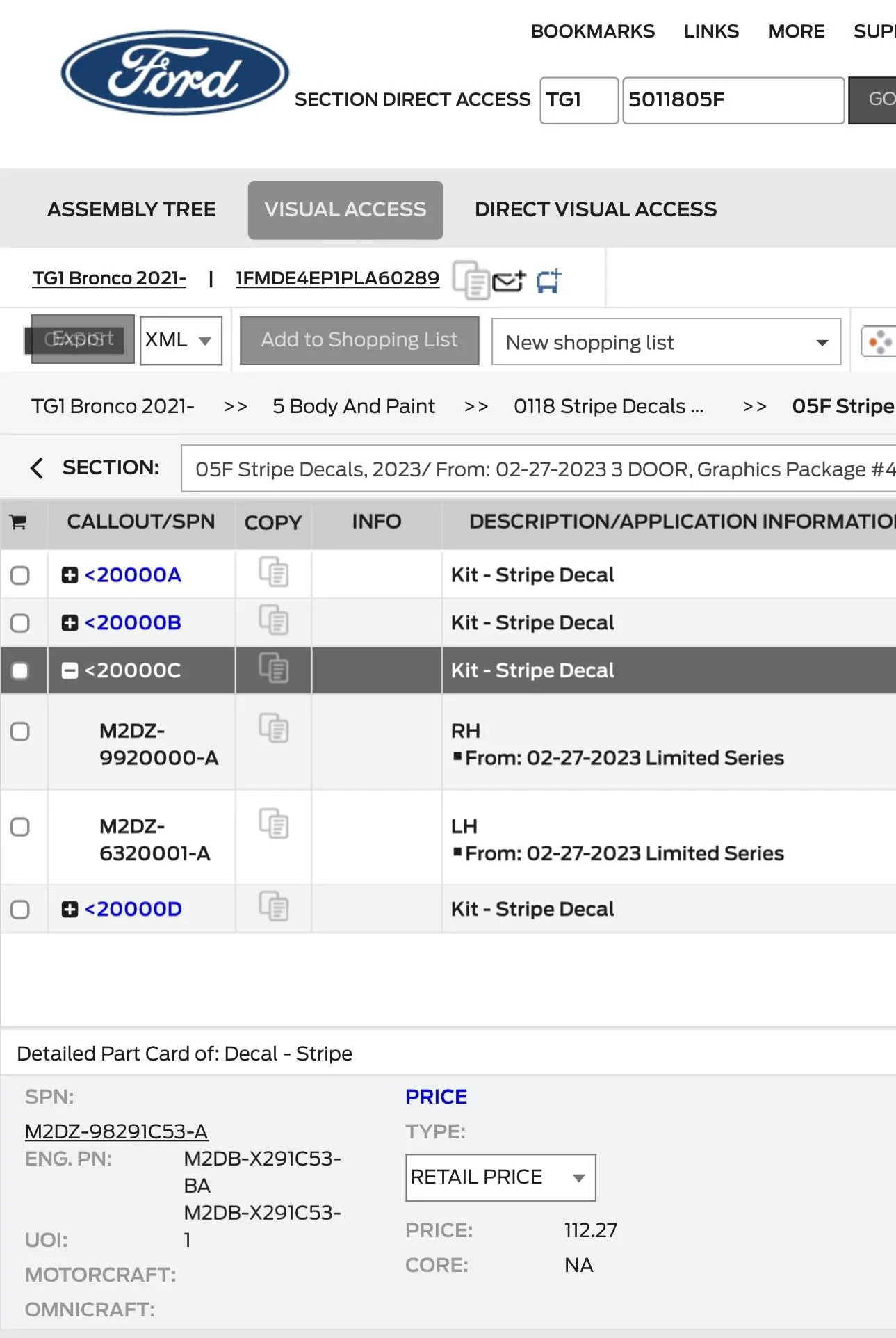This screenshot has height=1338, width=896.
Task: Click Add to Shopping List button
Action: (x=359, y=340)
